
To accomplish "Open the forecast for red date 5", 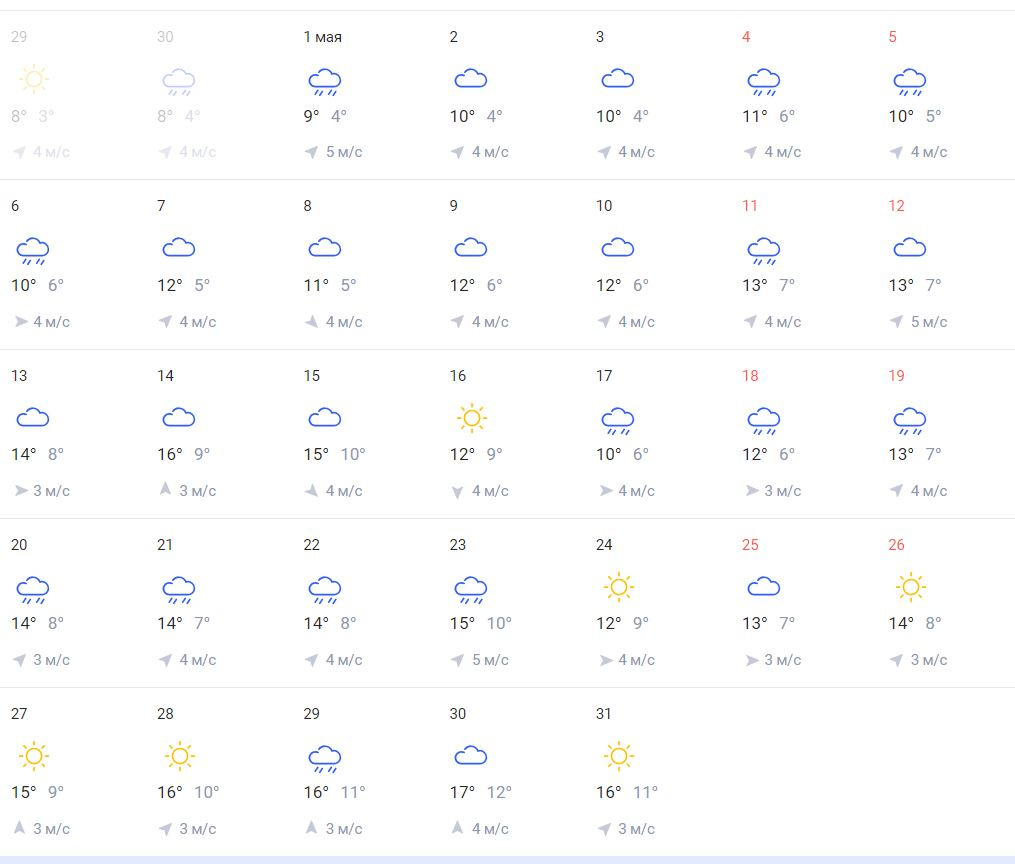I will 892,37.
